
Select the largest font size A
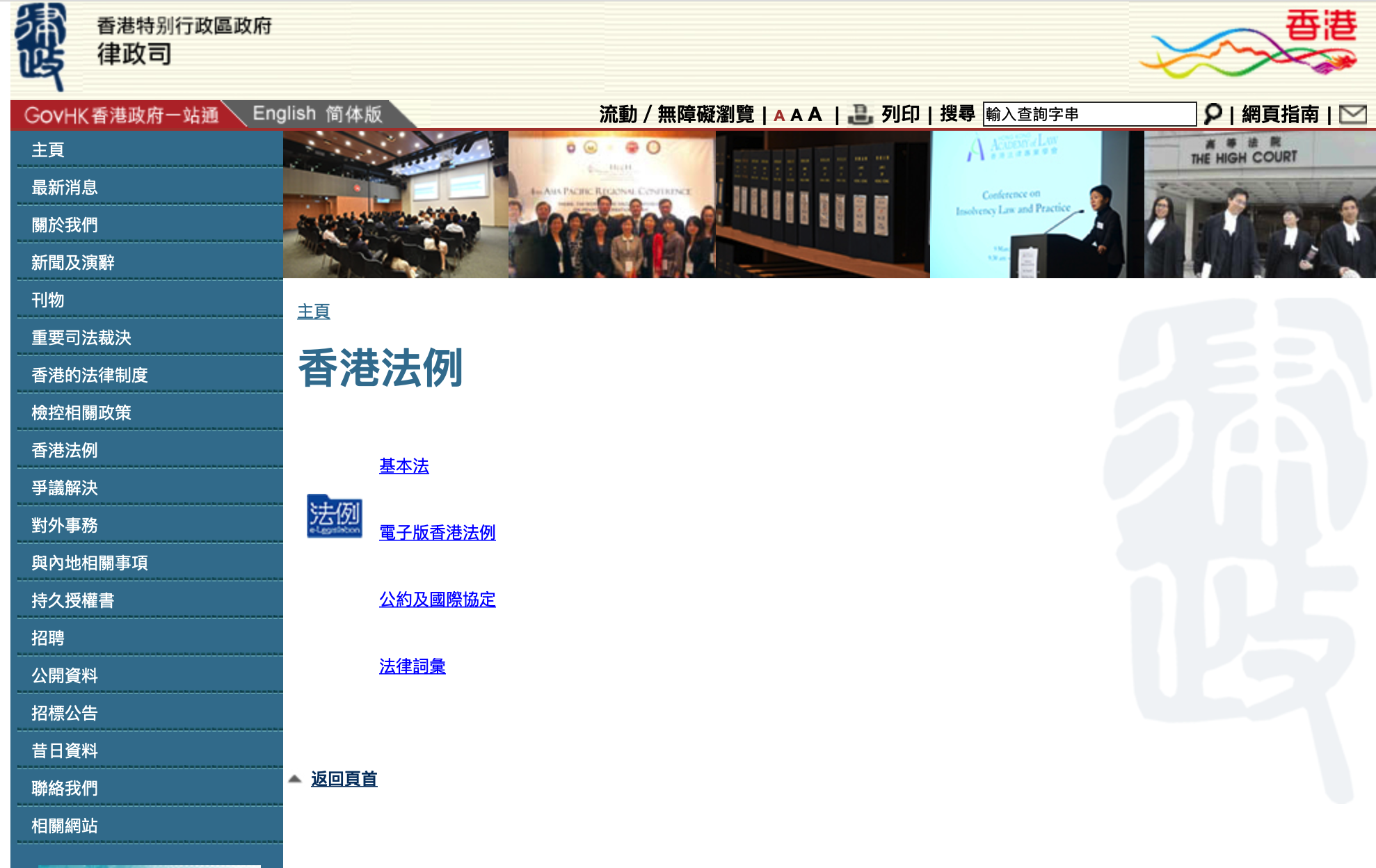tap(815, 114)
